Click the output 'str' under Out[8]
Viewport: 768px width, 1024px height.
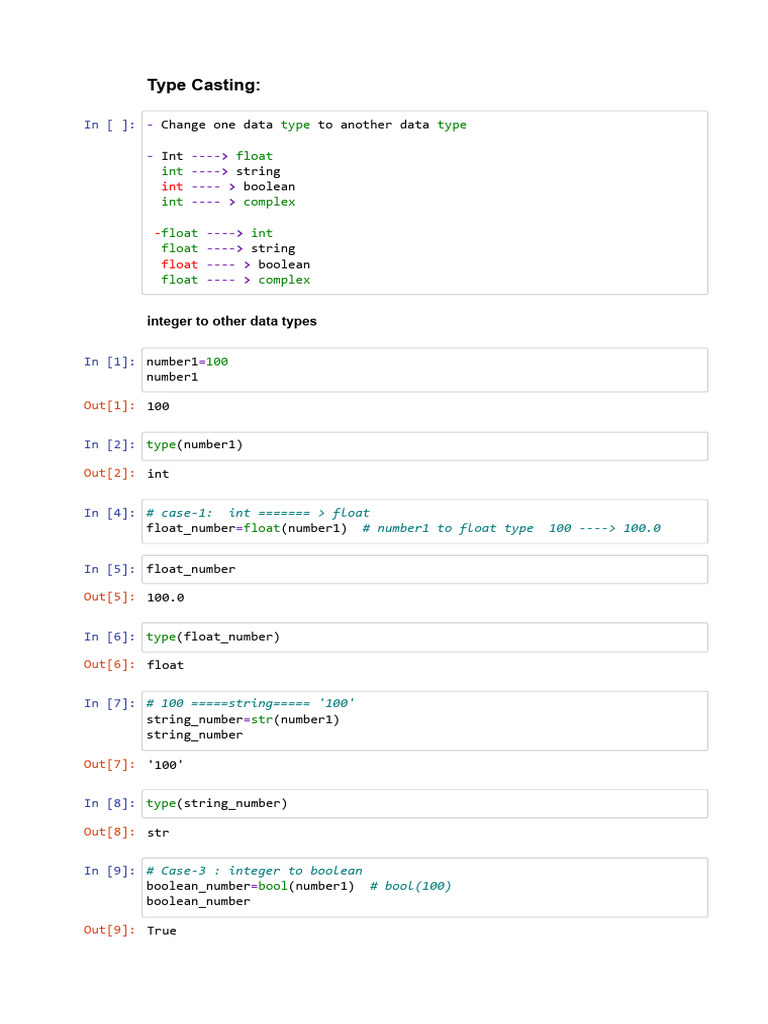[x=158, y=833]
